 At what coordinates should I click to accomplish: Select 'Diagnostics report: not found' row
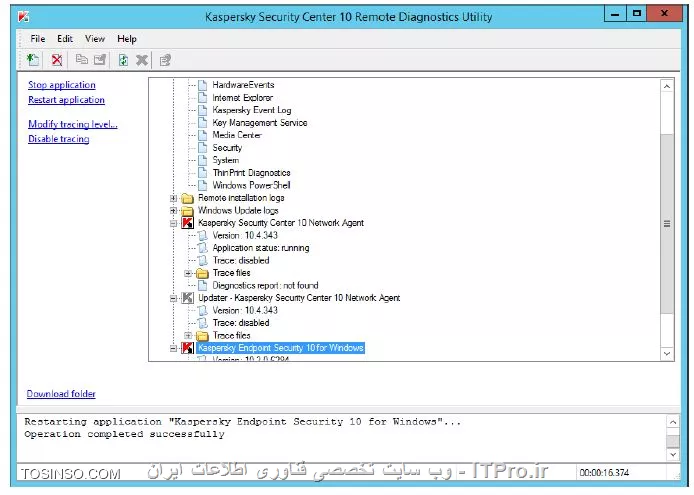pos(265,285)
